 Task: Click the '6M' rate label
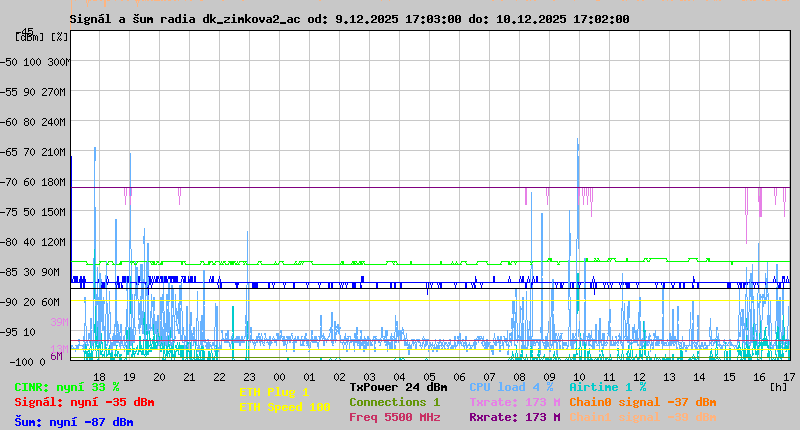pos(56,356)
